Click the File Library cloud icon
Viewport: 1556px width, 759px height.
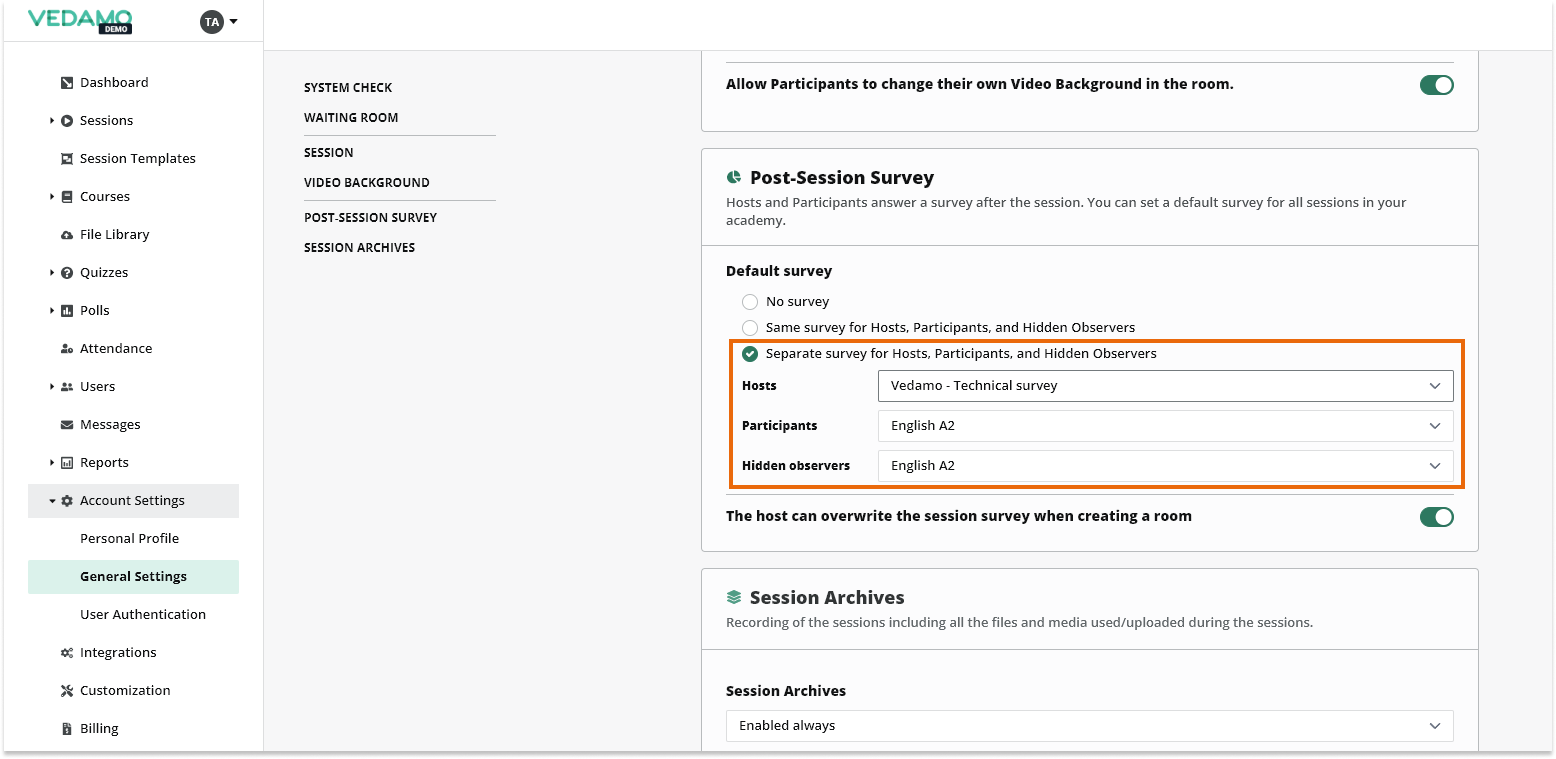67,235
